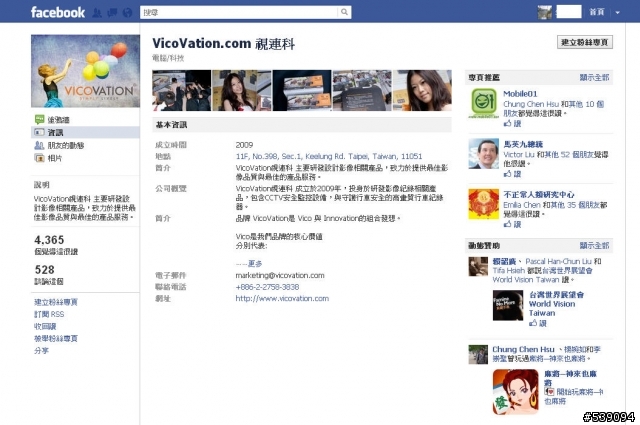640x425 pixels.
Task: Open fourth photo thumbnail of device display
Action: [x=362, y=90]
